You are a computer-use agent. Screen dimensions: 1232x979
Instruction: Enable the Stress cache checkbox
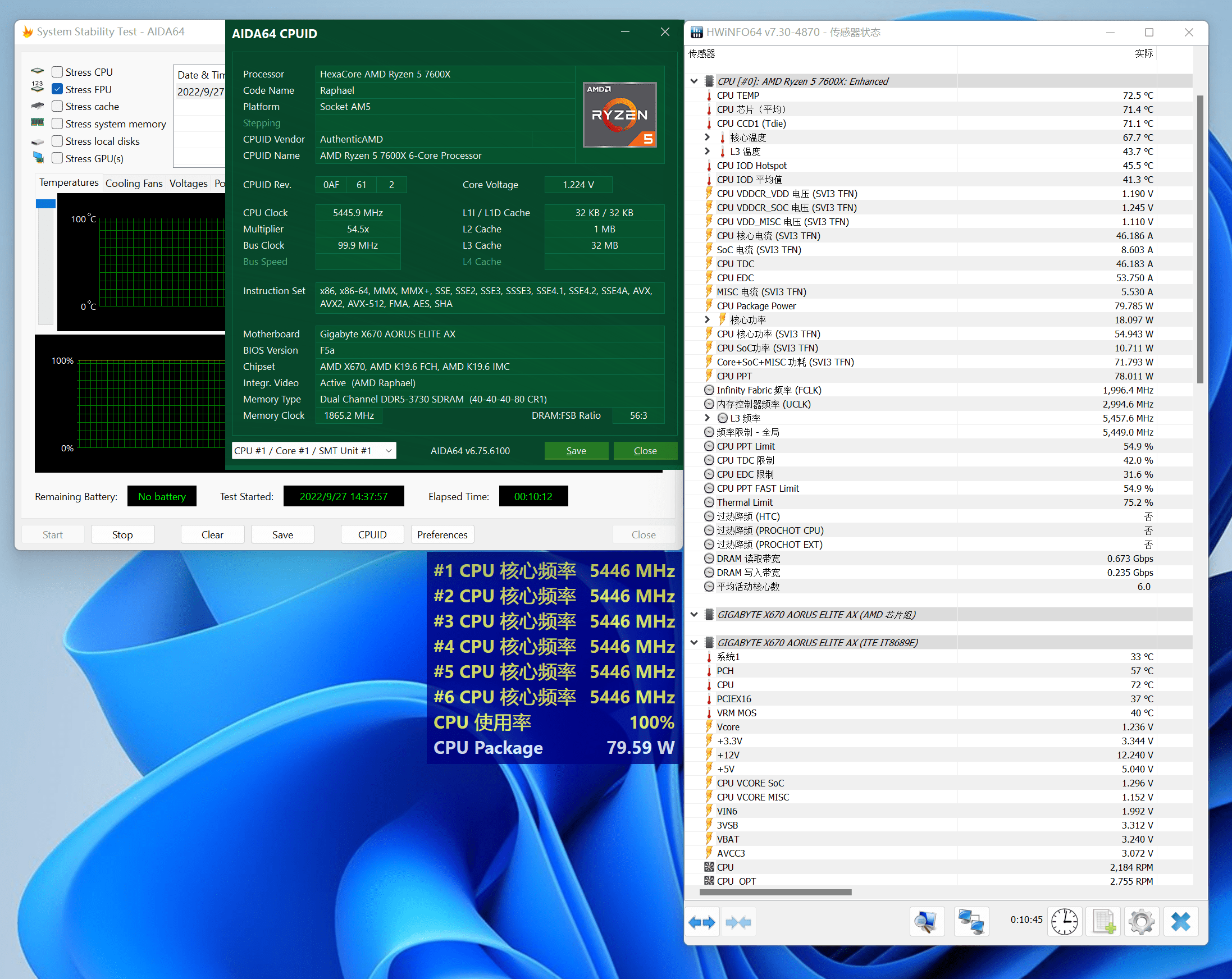click(57, 106)
